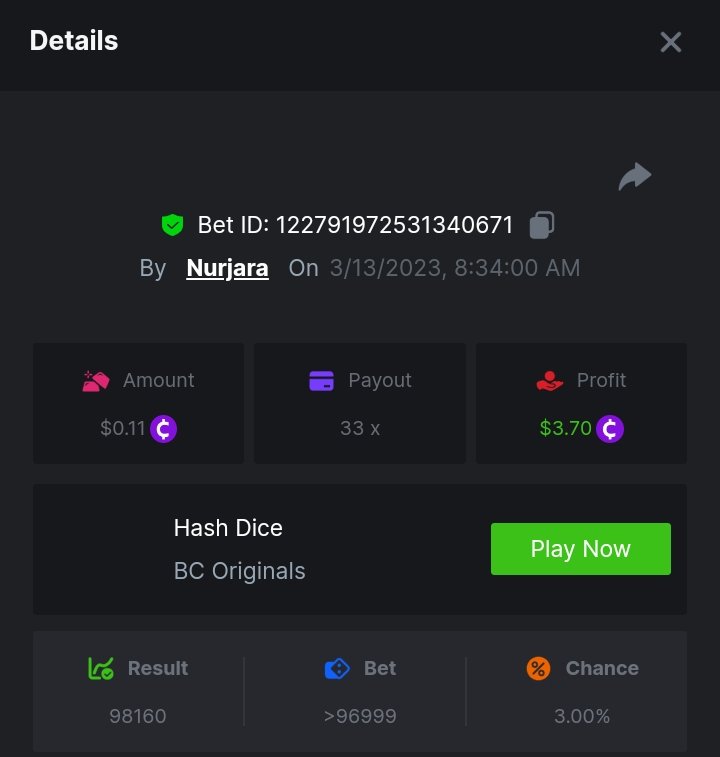Click the Bet ID number text
The image size is (720, 757).
tap(394, 225)
